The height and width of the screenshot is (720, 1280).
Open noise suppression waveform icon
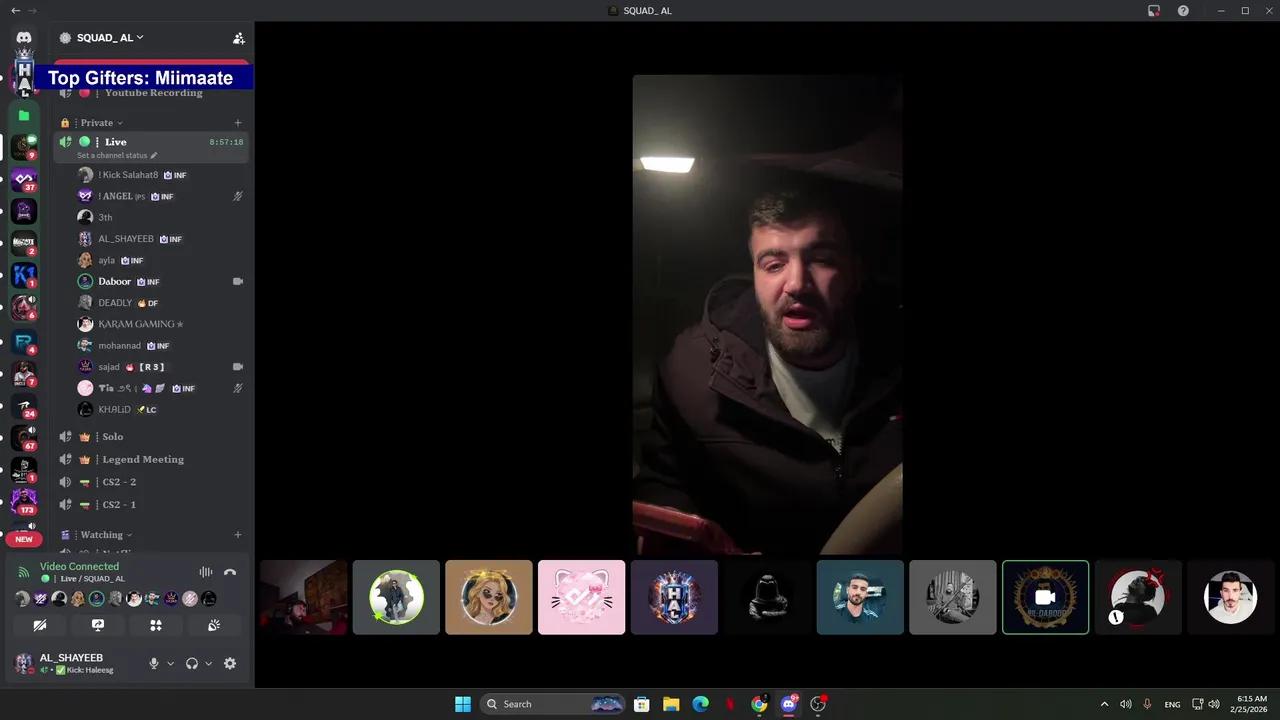tap(205, 572)
